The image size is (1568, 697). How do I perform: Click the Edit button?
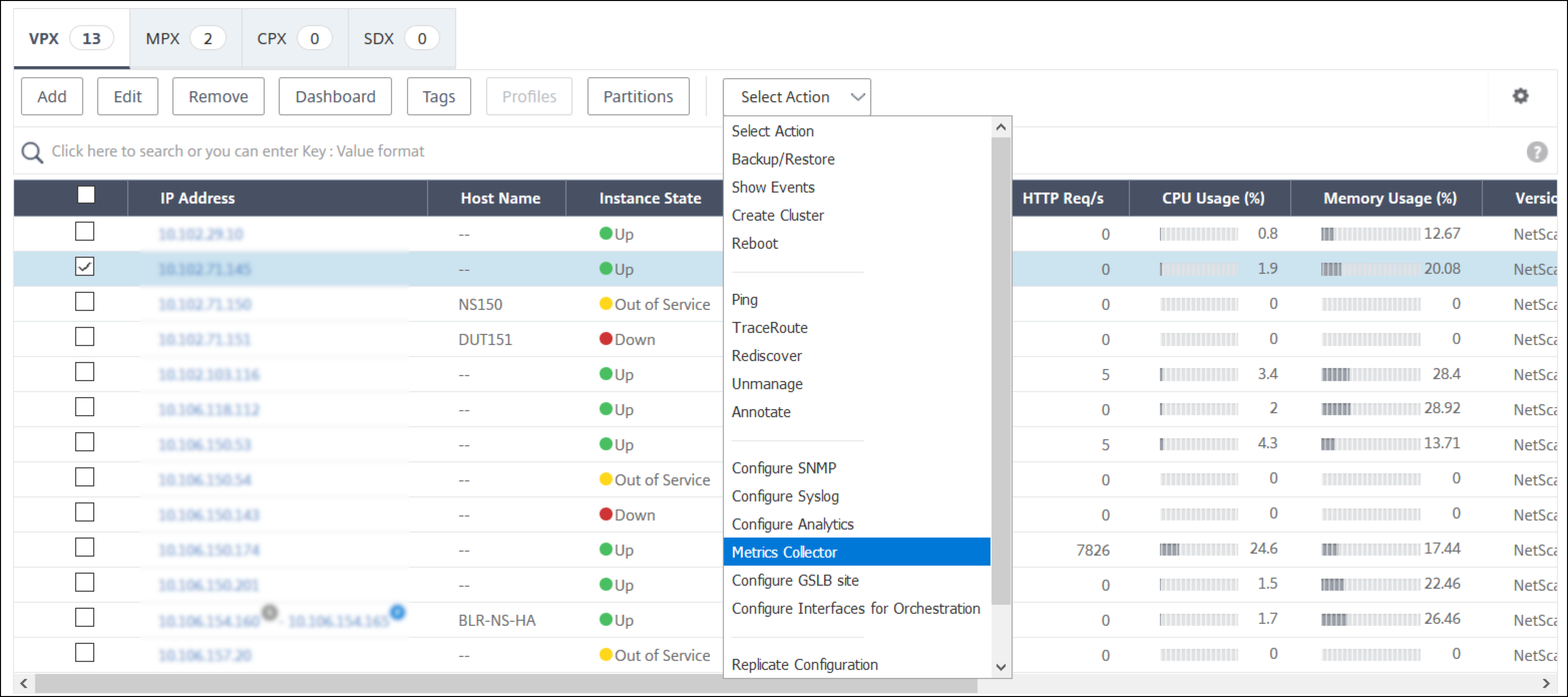[x=127, y=96]
